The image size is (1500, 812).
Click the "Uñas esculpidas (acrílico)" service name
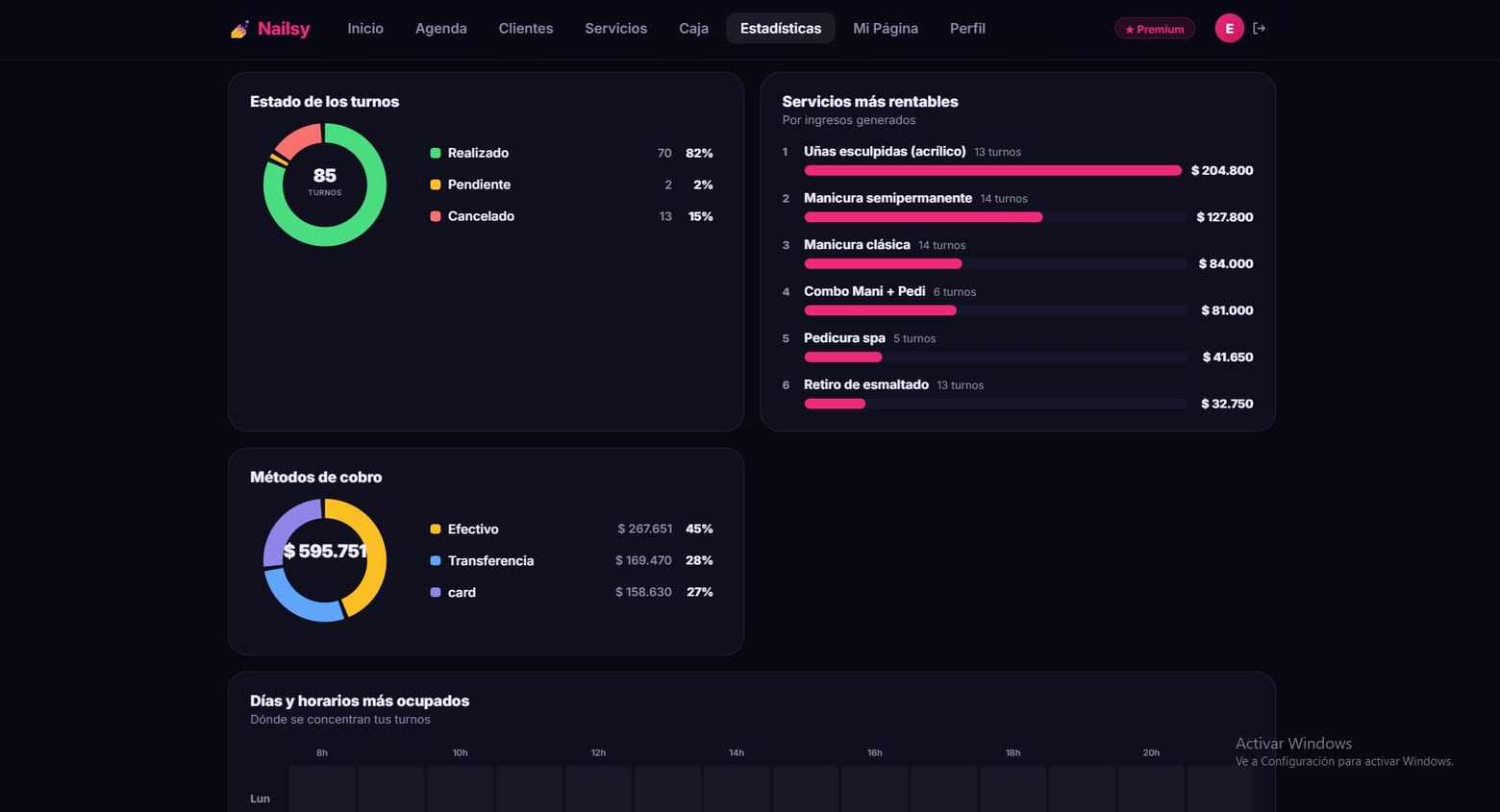pos(885,151)
